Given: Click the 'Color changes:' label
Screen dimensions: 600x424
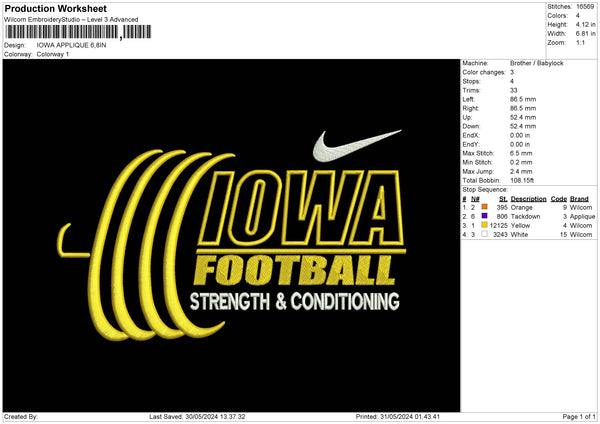Looking at the screenshot, I should click(484, 72).
